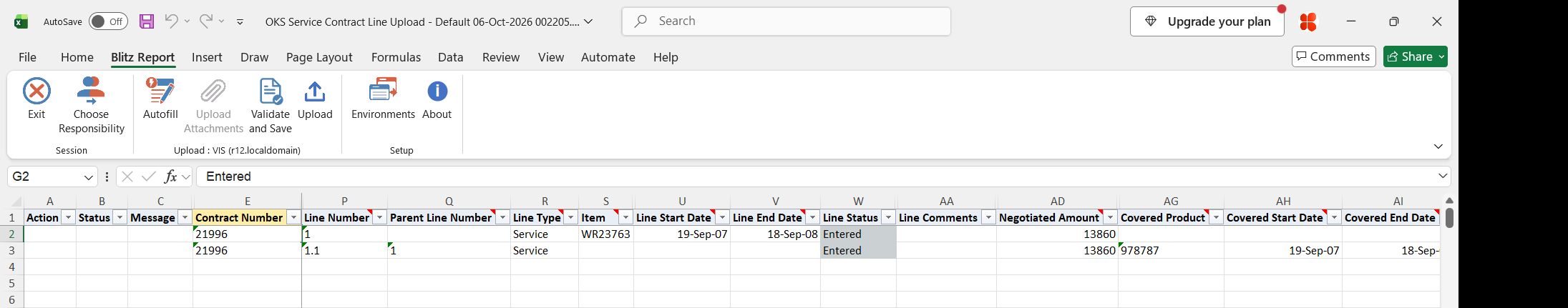Click Upgrade your plan
The height and width of the screenshot is (308, 1568).
pos(1207,21)
